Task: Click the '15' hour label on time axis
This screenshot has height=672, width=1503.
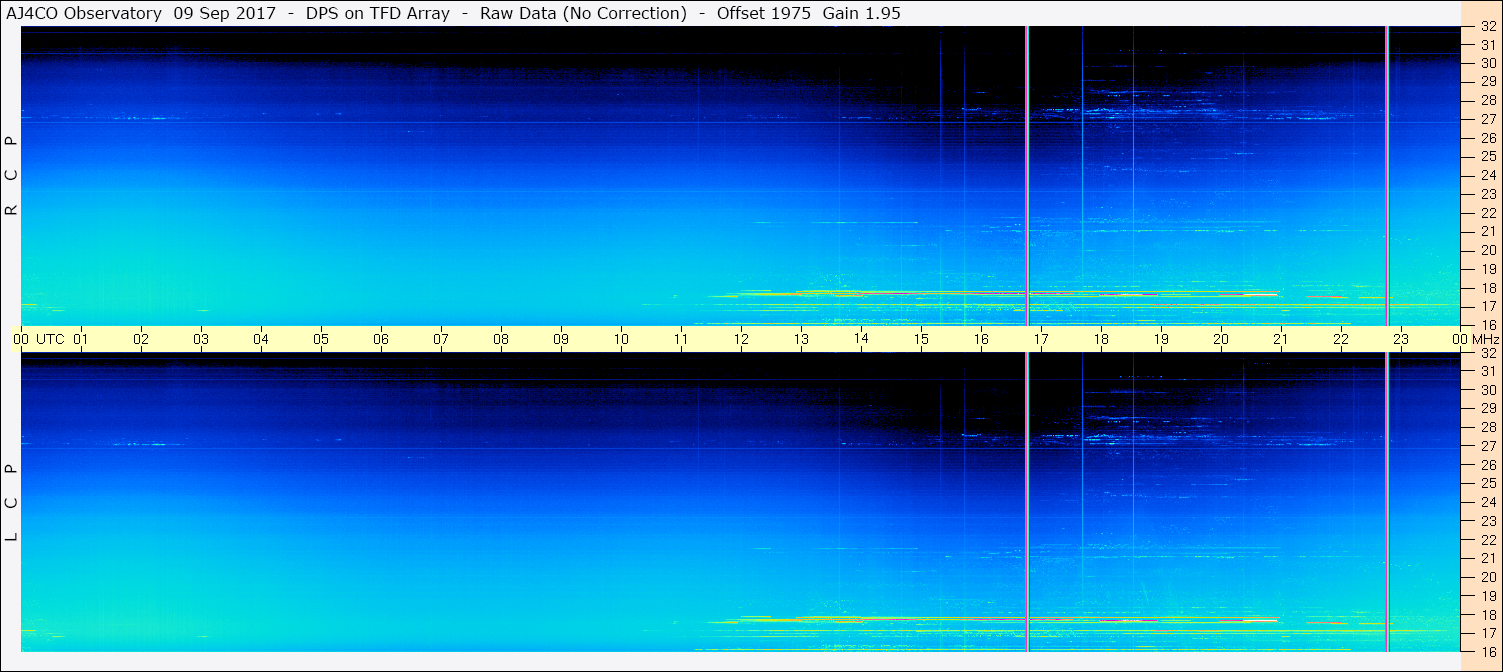Action: 921,339
